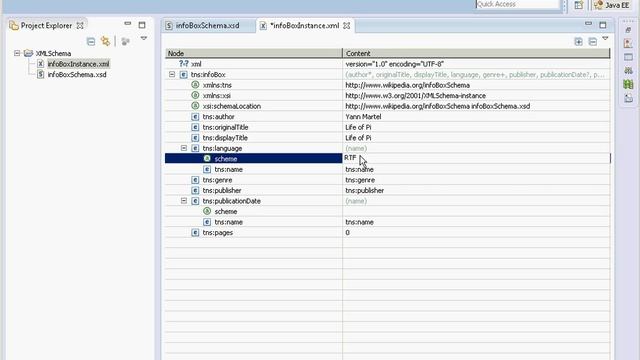Minimize the editor area
The height and width of the screenshot is (360, 640).
588,24
